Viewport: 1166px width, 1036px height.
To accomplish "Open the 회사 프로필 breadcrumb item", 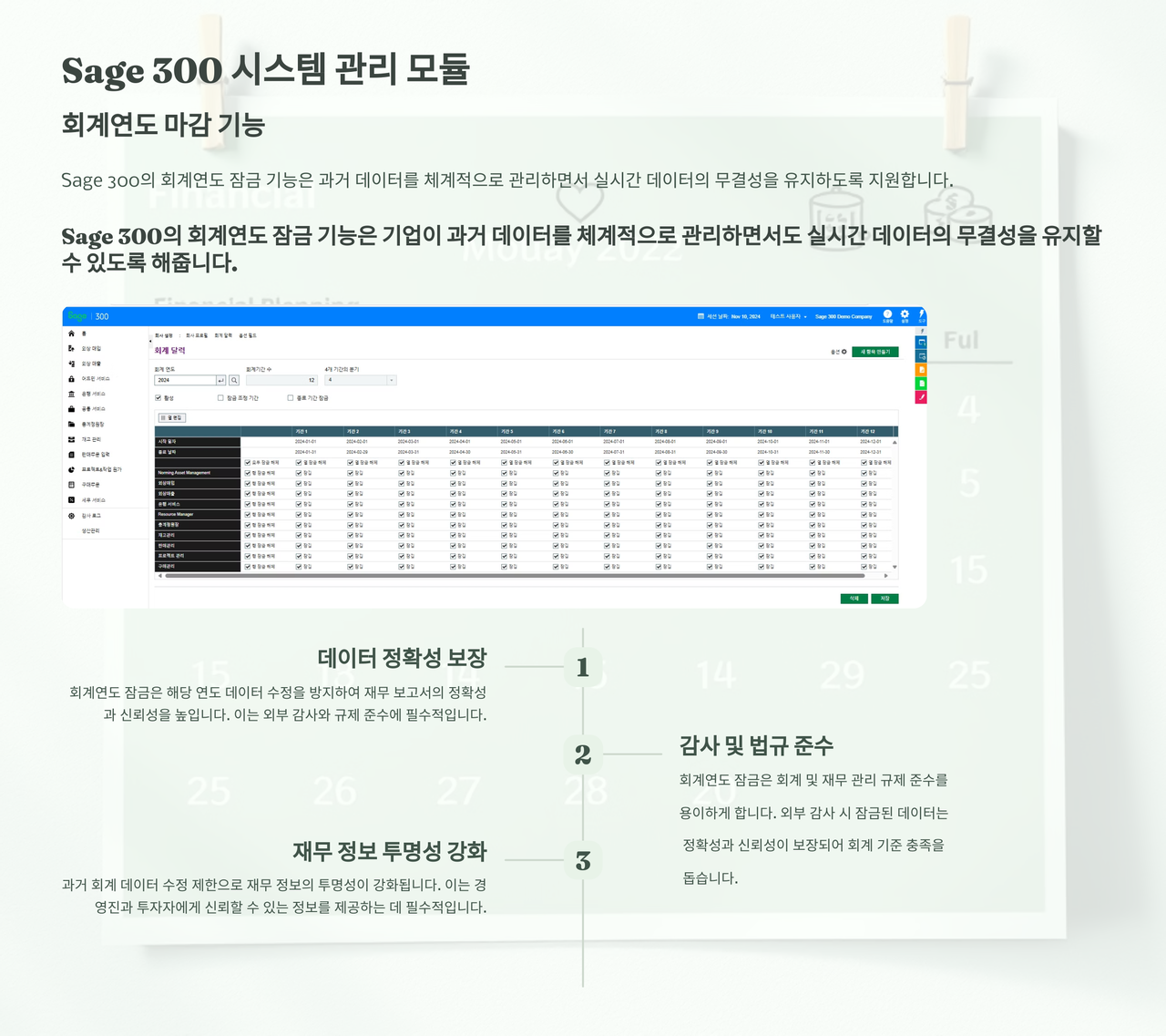I will (x=197, y=335).
